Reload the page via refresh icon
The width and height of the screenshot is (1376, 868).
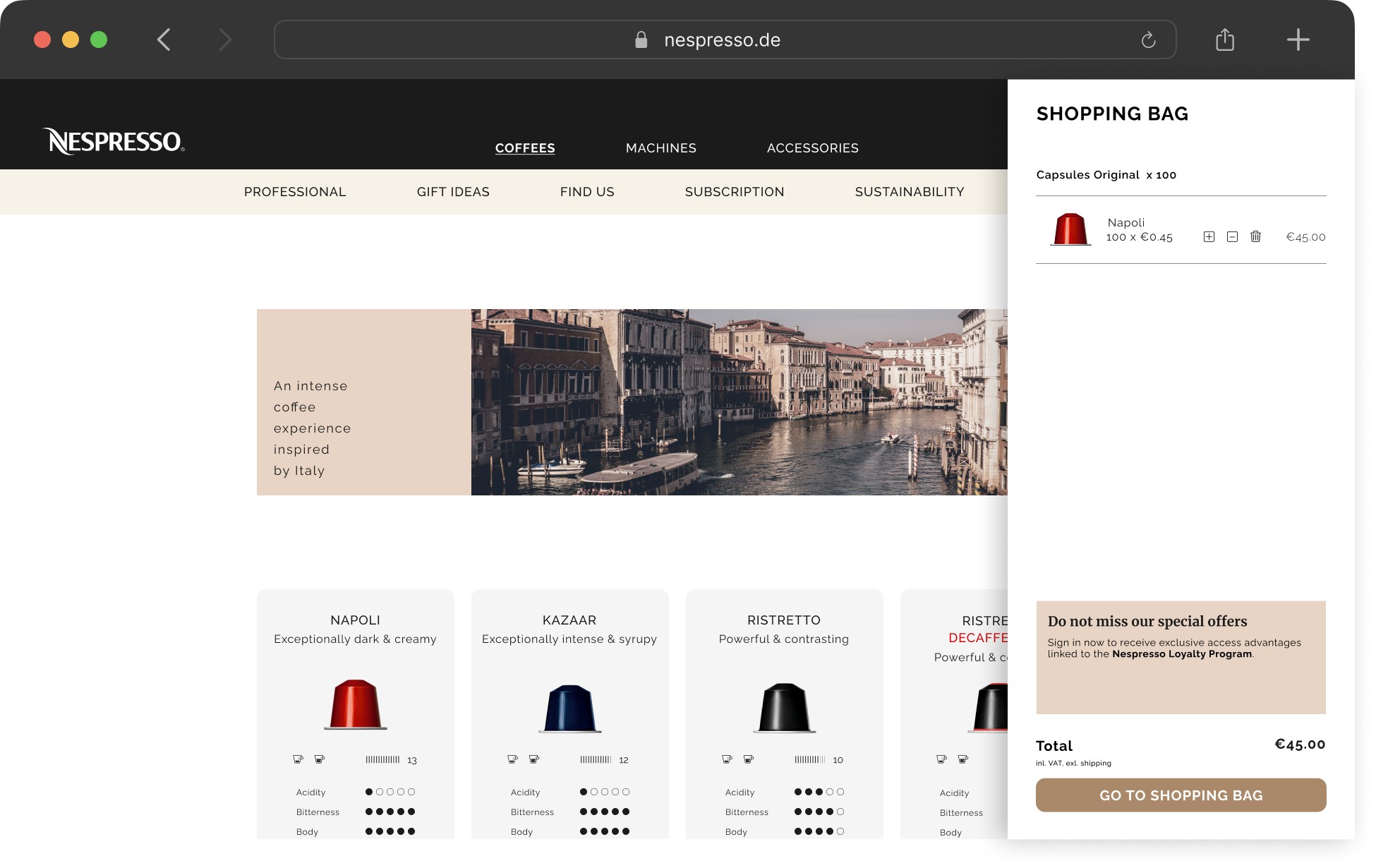[1148, 40]
